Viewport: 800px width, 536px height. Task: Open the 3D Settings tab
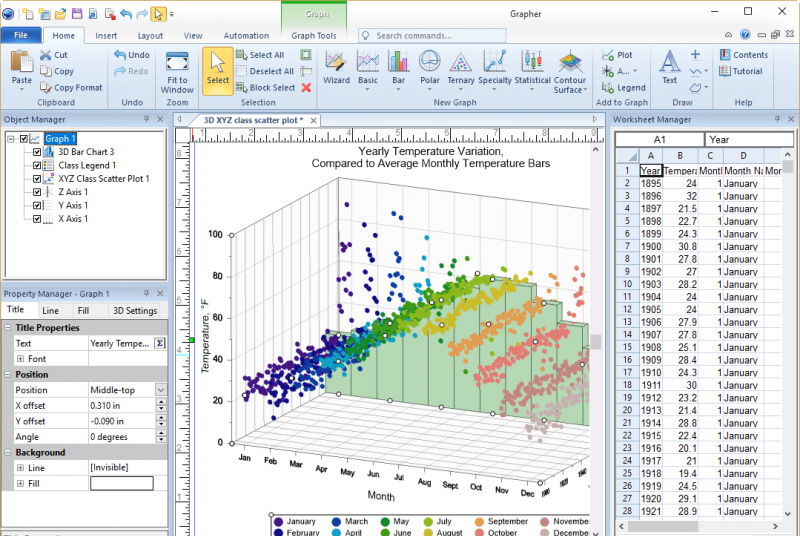[135, 311]
